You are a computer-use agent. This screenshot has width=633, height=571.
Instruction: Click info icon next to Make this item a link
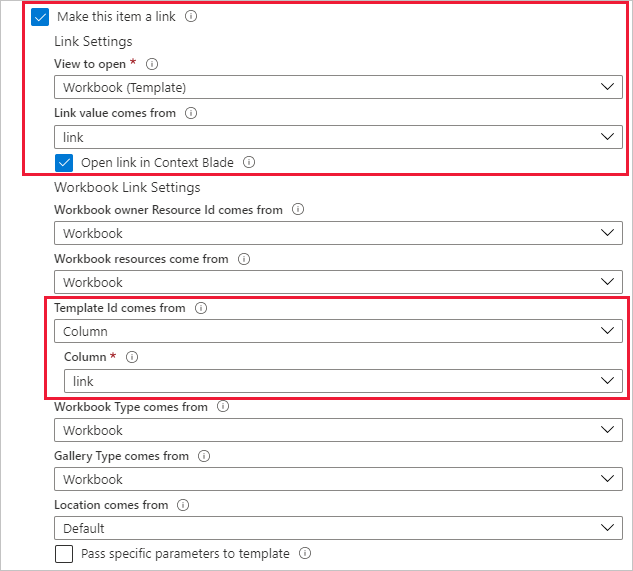click(191, 16)
